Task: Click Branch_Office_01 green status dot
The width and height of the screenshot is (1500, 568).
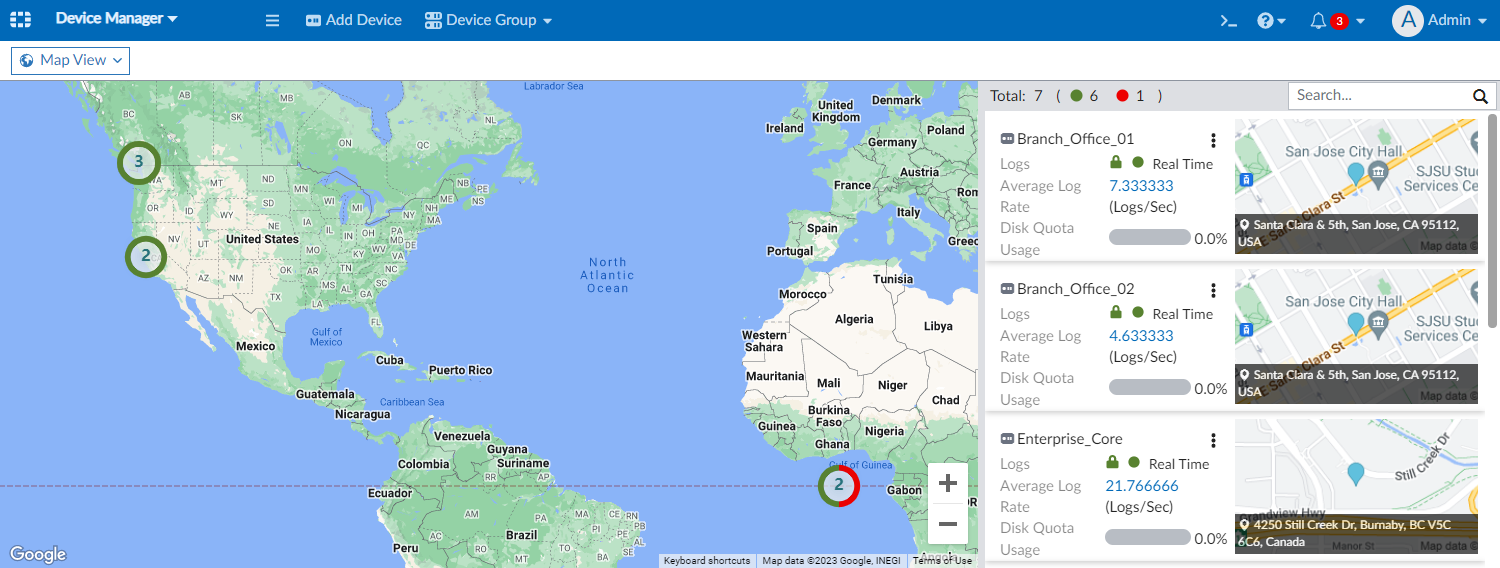Action: click(x=1138, y=162)
